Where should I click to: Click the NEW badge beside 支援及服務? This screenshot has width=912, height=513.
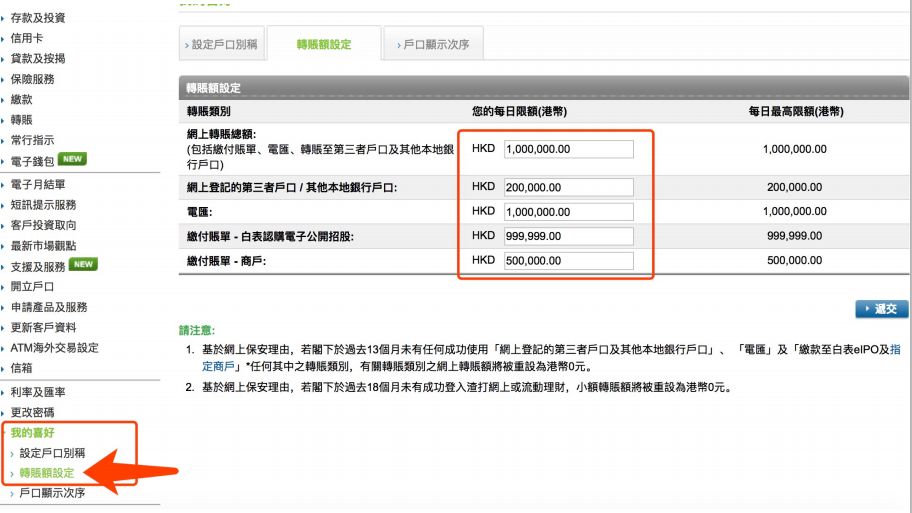pyautogui.click(x=83, y=264)
